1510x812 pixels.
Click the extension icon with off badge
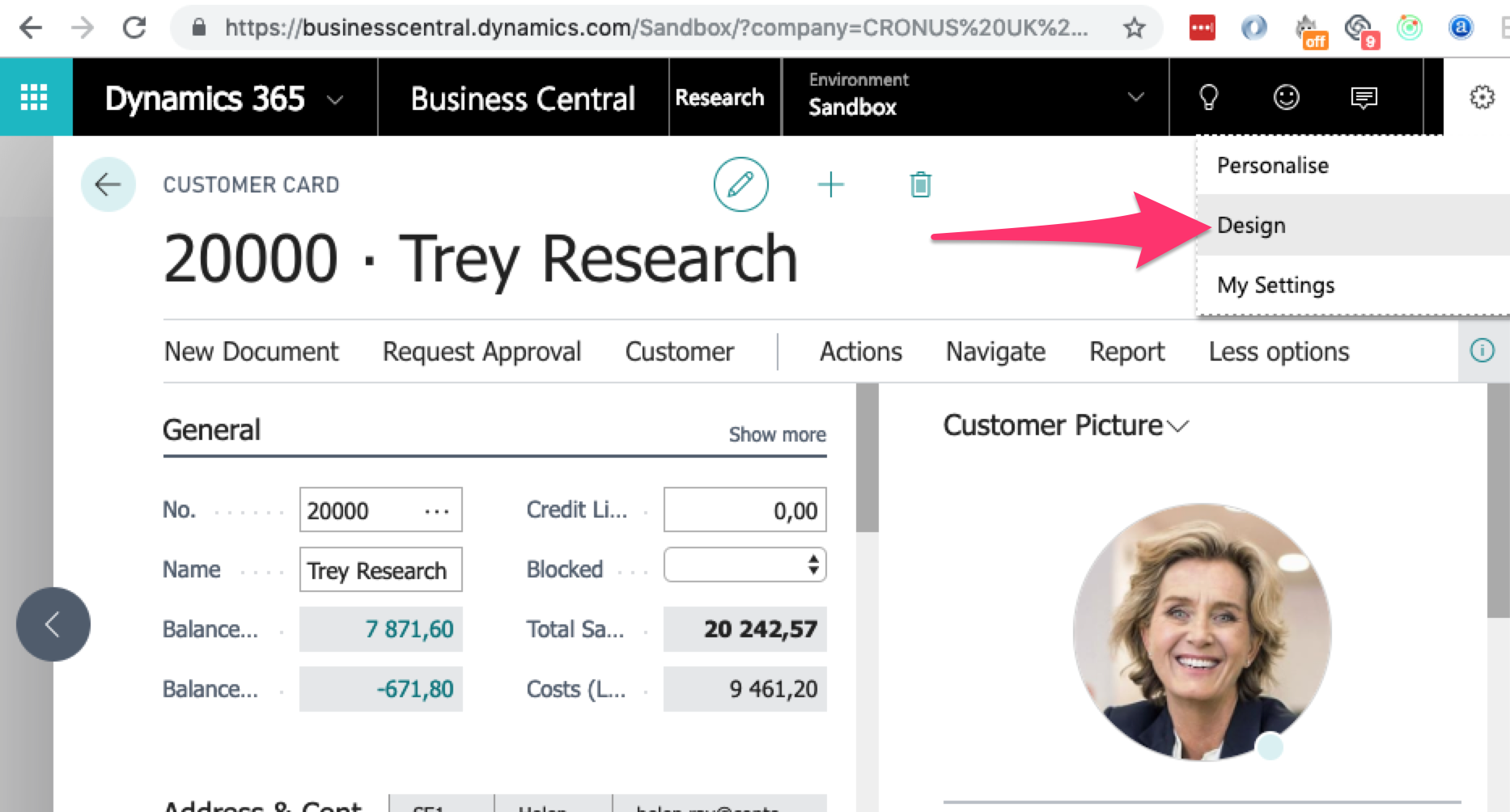tap(1310, 31)
